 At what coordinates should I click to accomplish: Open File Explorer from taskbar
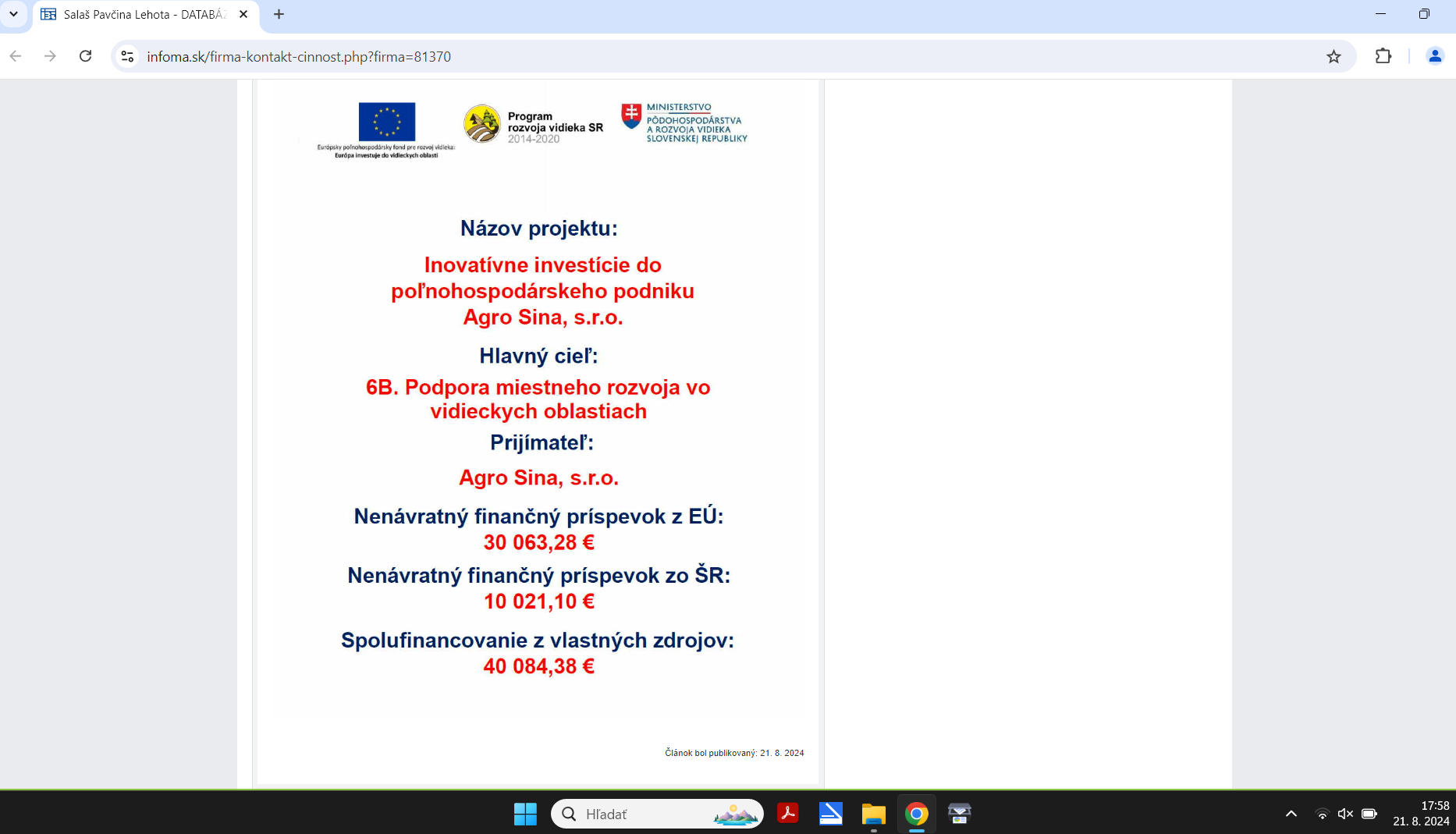pos(874,814)
